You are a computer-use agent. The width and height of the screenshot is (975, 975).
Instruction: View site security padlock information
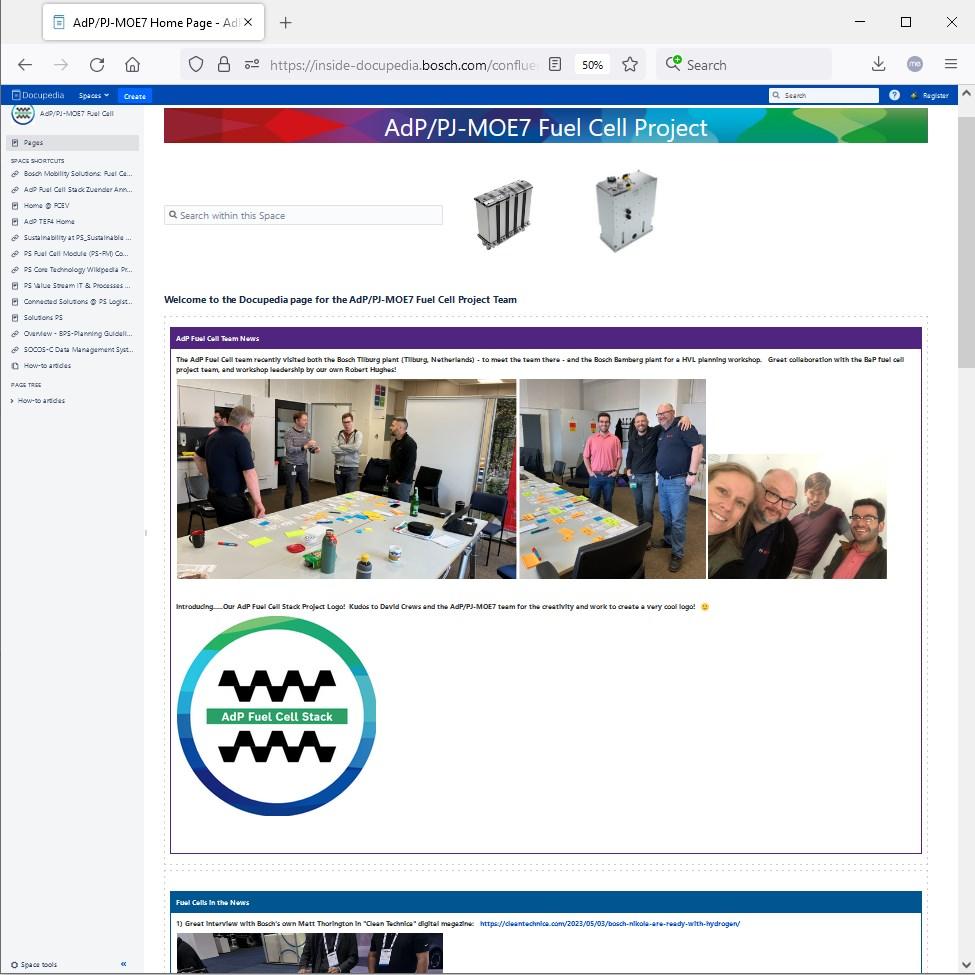[224, 64]
